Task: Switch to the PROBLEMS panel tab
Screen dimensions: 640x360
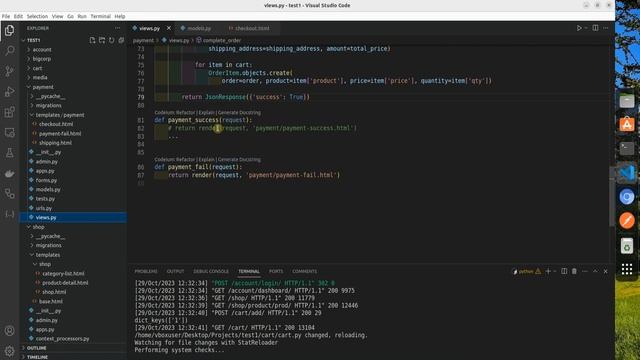Action: [x=146, y=271]
